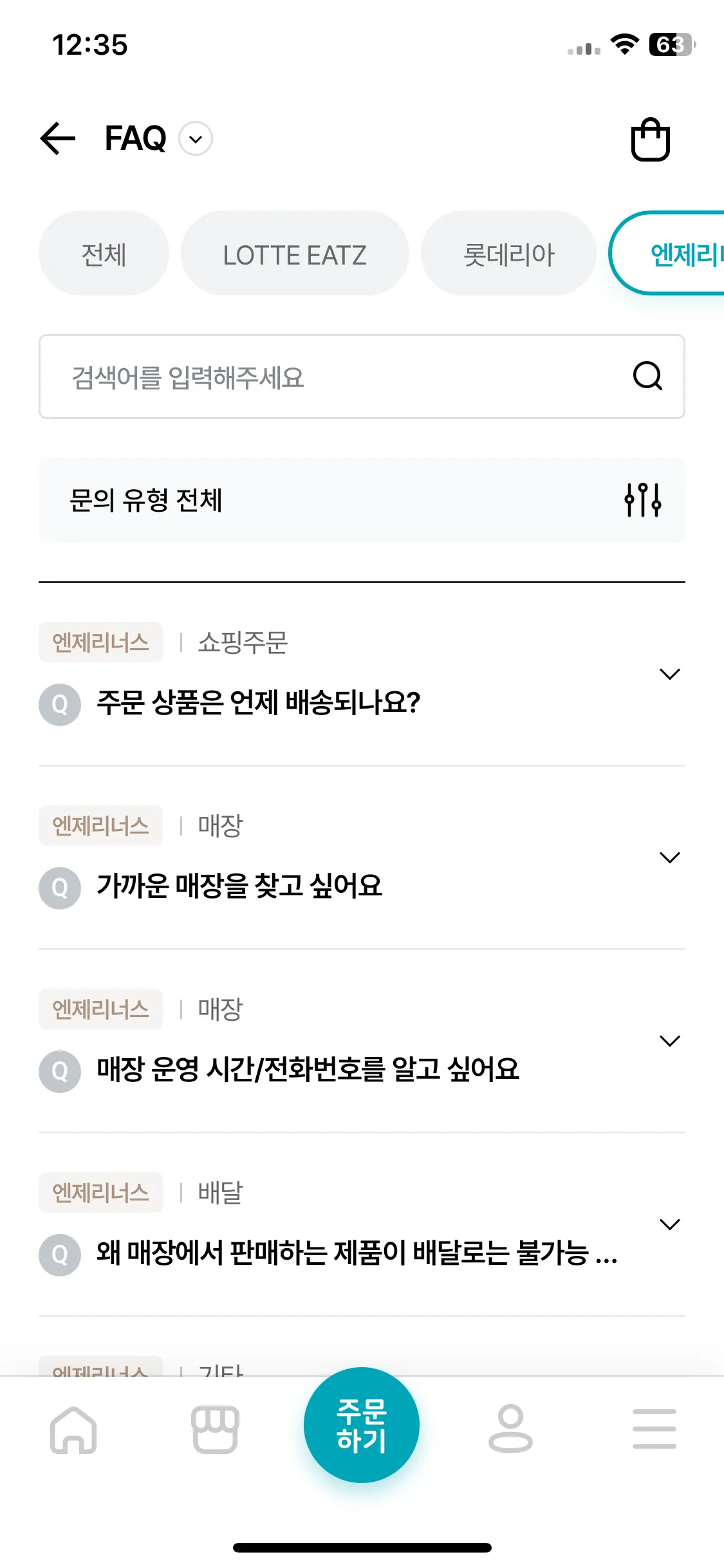The height and width of the screenshot is (1568, 724).
Task: Open the shopping bag cart icon
Action: pyautogui.click(x=650, y=139)
